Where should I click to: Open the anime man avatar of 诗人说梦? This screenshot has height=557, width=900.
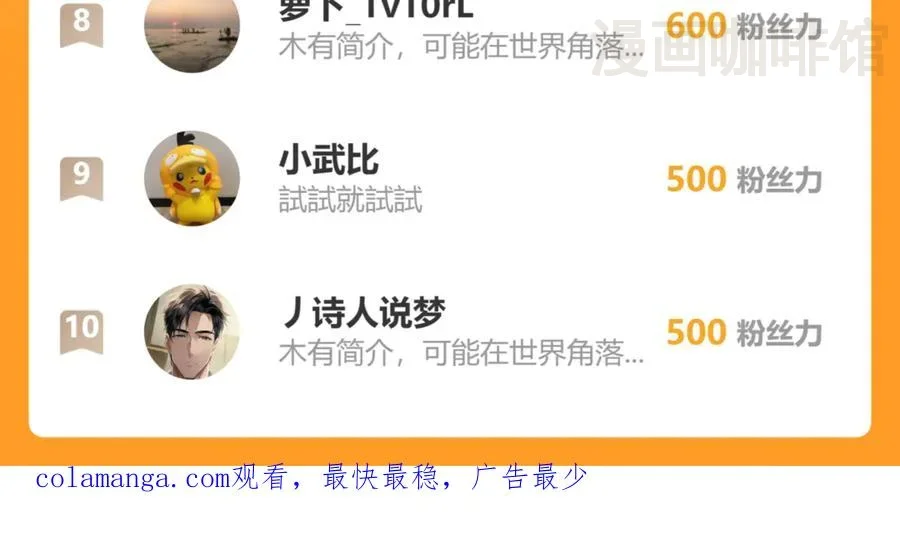pos(192,332)
